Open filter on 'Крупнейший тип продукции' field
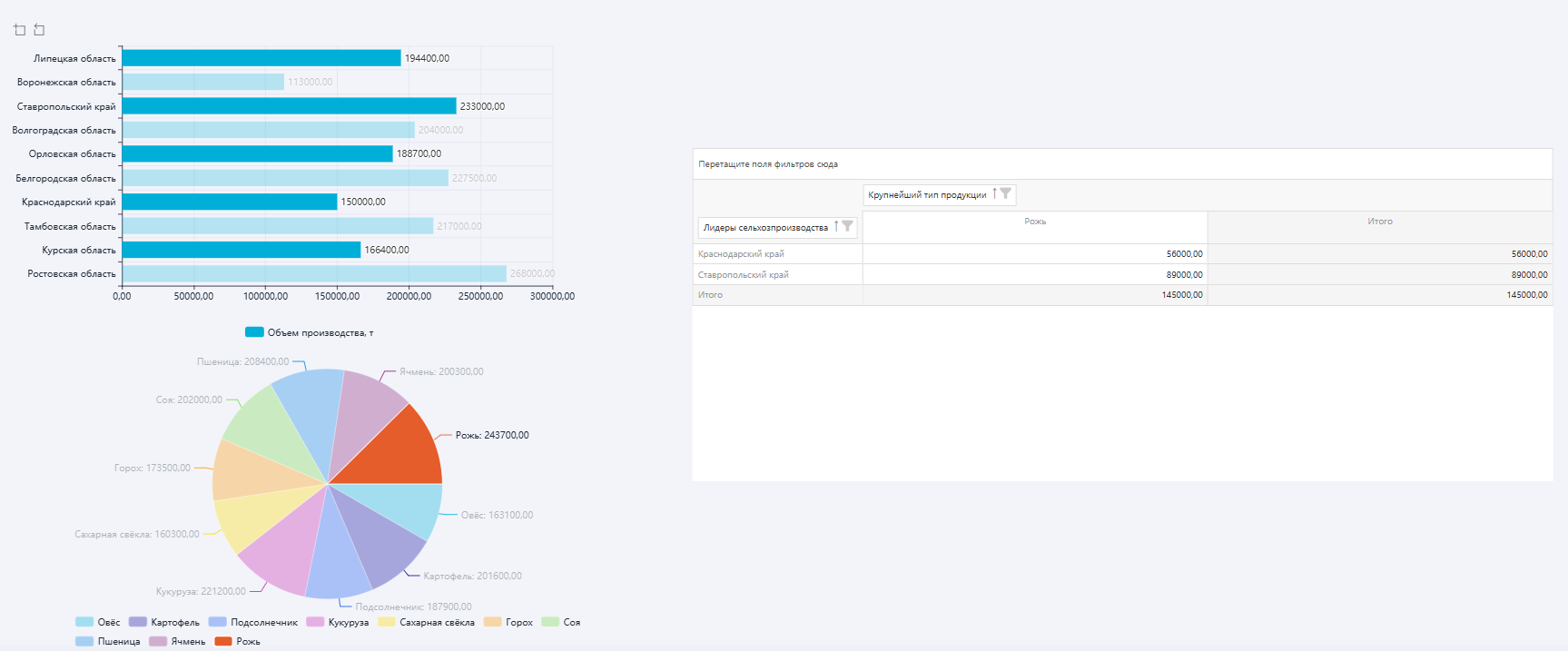Screen dimensions: 1568x651 [1005, 193]
